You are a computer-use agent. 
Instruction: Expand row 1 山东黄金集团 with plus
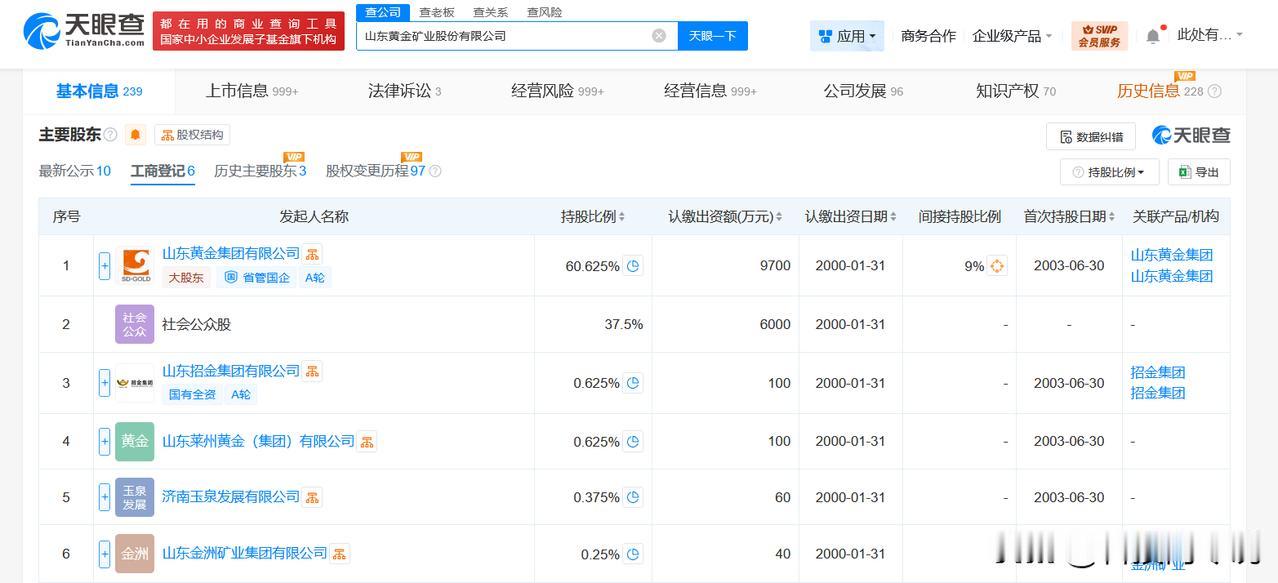pos(104,266)
